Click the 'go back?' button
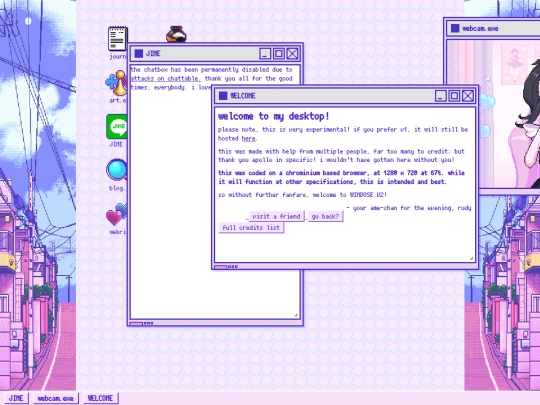540x405 pixels. tap(325, 216)
